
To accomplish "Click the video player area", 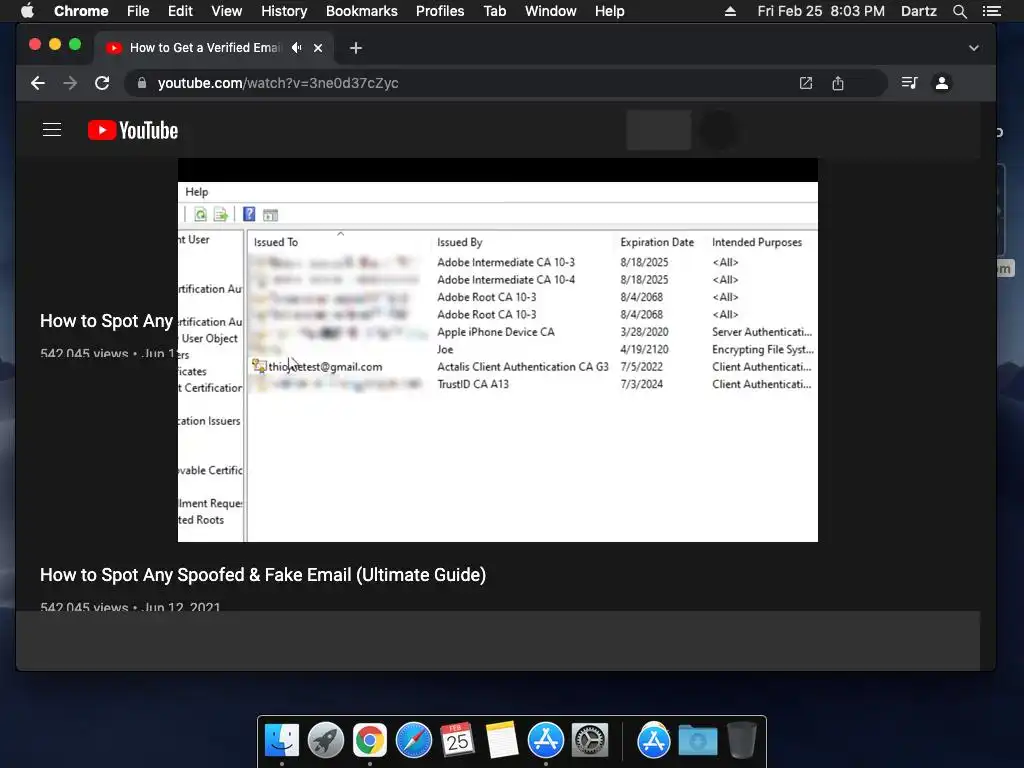I will click(498, 350).
